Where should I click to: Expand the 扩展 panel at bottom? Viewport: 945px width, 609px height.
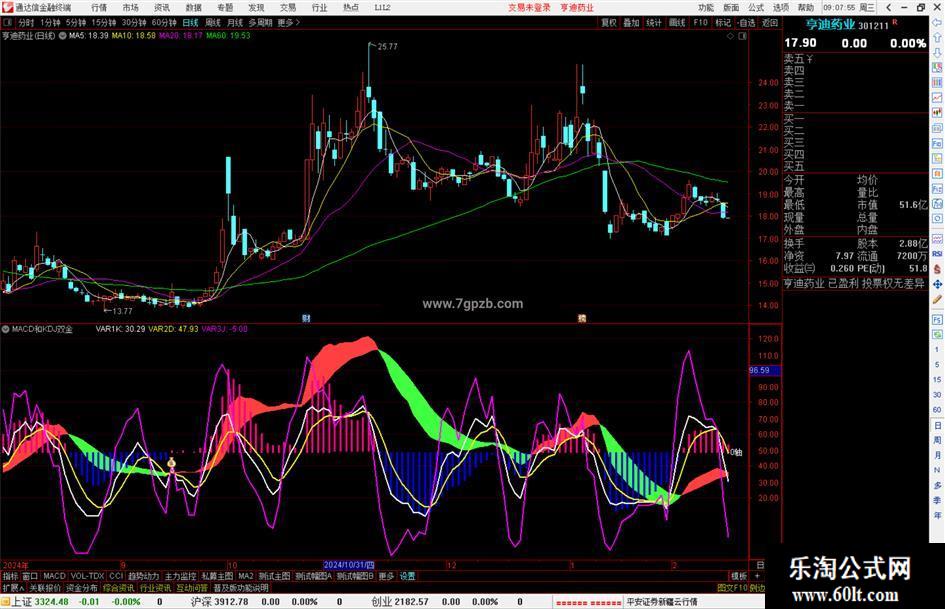click(x=13, y=587)
